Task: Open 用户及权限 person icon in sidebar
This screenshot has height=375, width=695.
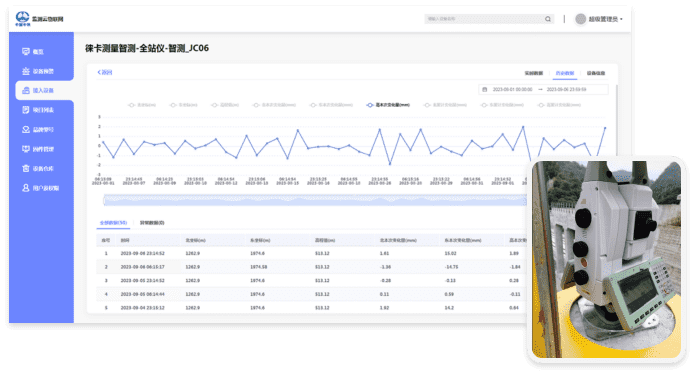Action: pos(26,188)
